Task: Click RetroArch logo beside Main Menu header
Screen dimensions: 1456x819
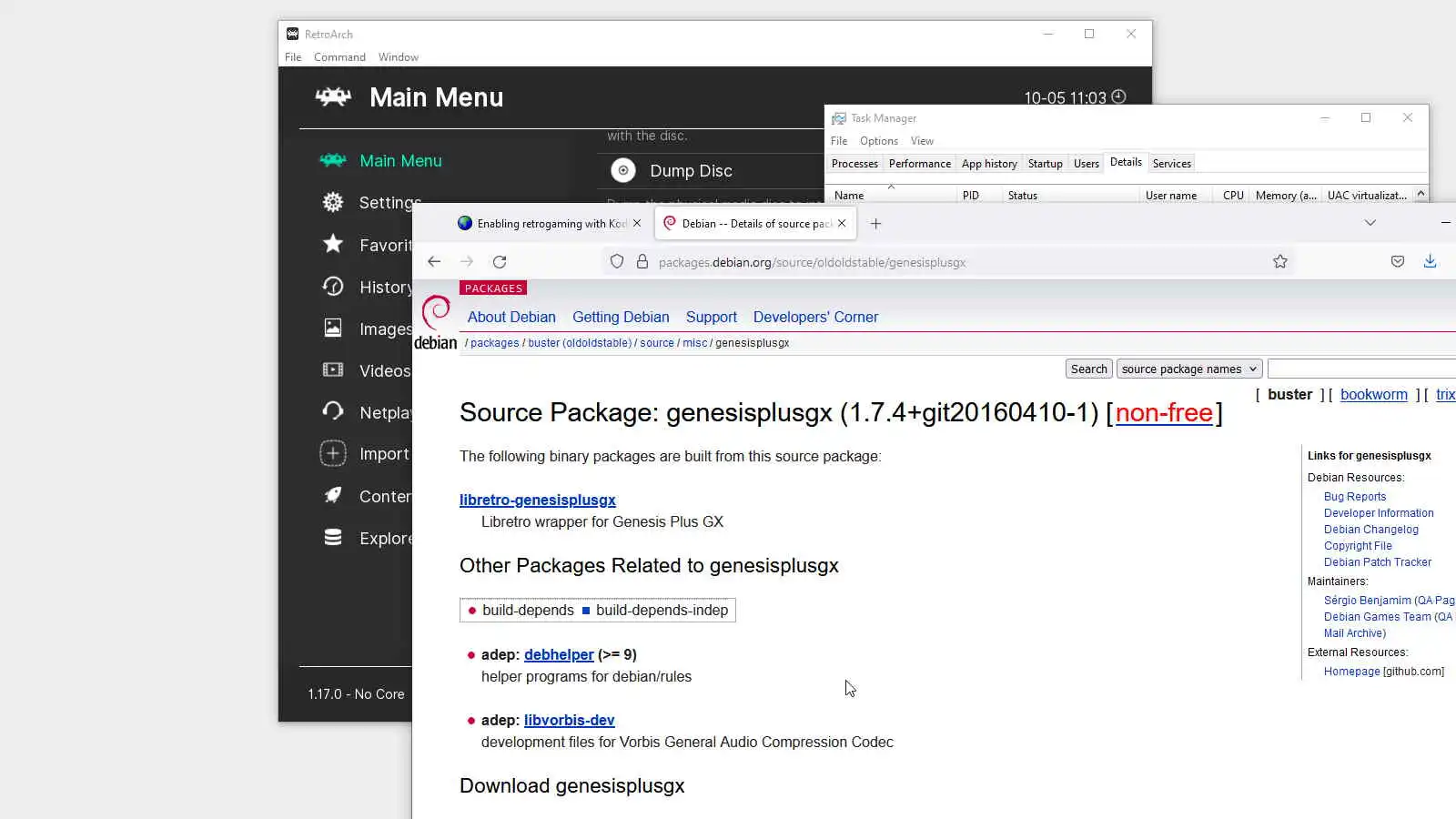Action: [333, 96]
